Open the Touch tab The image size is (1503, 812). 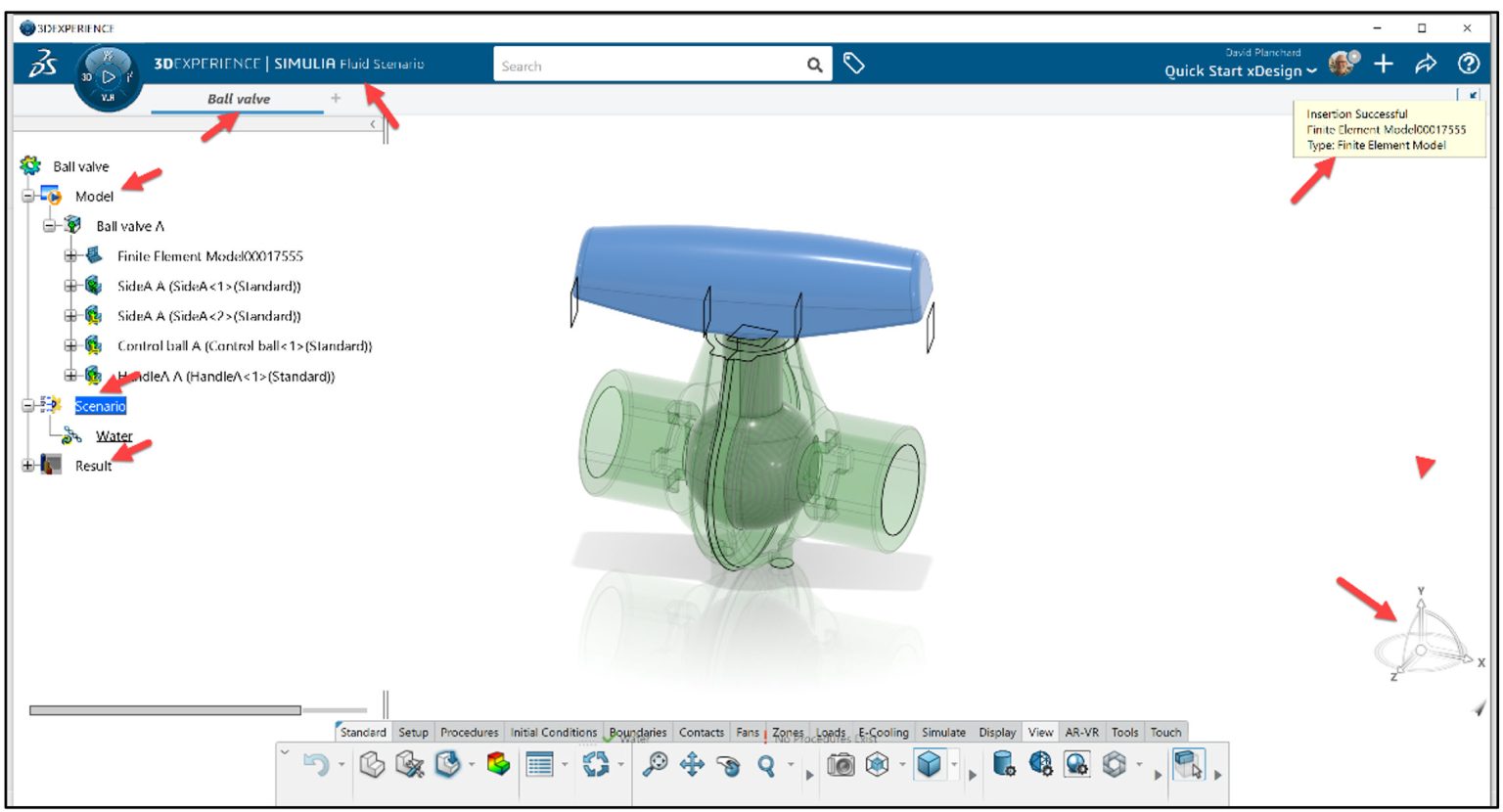coord(1165,732)
